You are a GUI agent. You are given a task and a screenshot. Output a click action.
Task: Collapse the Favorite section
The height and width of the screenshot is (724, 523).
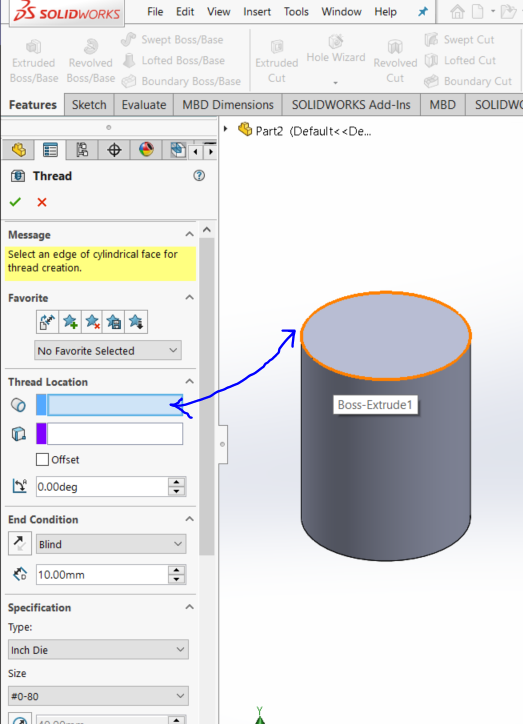pyautogui.click(x=189, y=297)
